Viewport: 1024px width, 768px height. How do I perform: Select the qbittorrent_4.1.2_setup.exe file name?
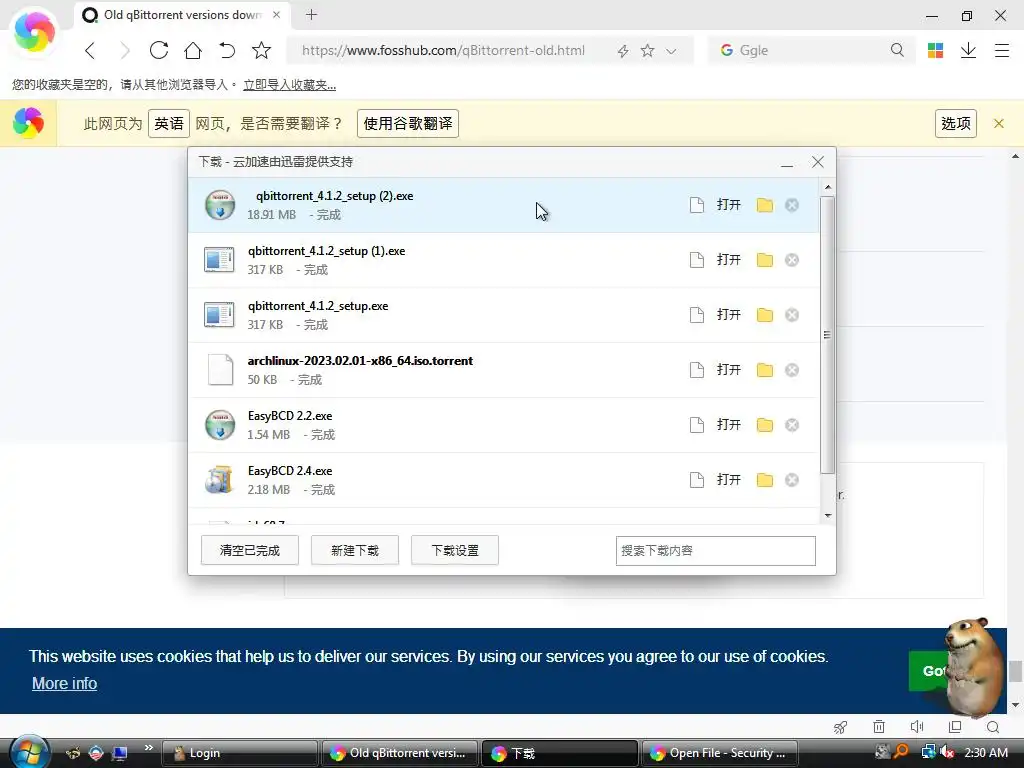tap(318, 306)
